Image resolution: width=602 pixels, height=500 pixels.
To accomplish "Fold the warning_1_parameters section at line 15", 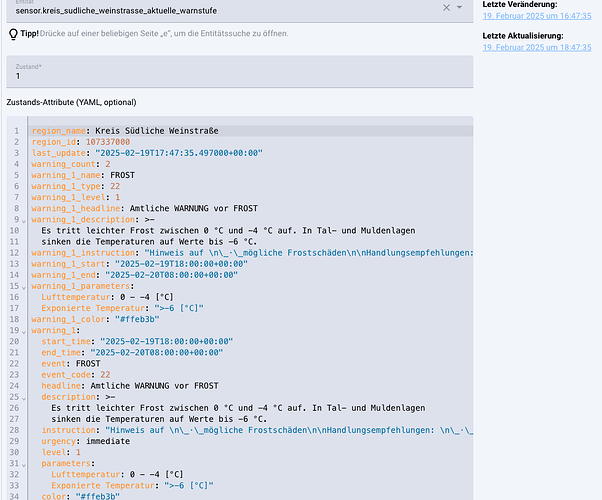I will 24,286.
